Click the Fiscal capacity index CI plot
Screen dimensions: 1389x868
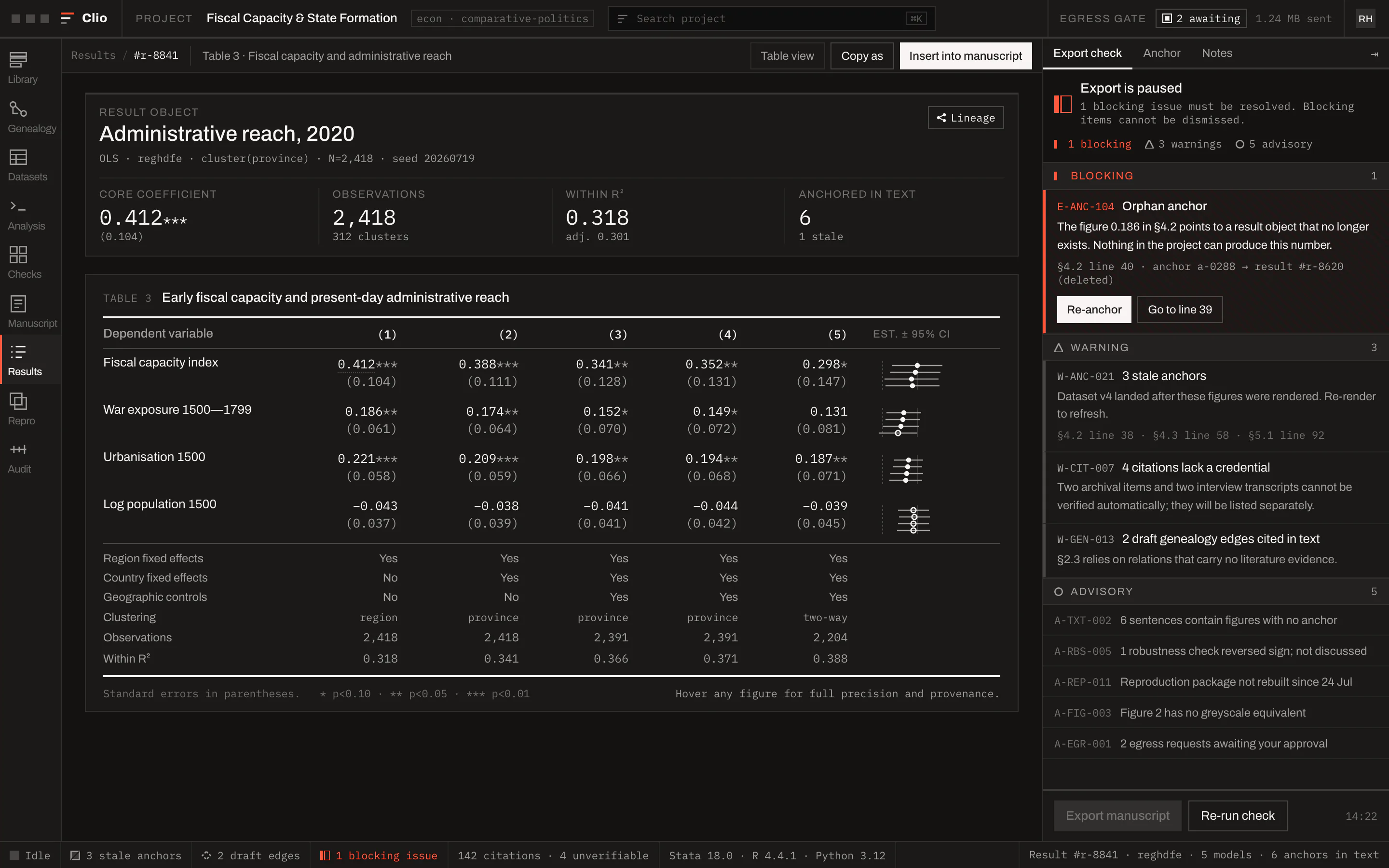912,375
